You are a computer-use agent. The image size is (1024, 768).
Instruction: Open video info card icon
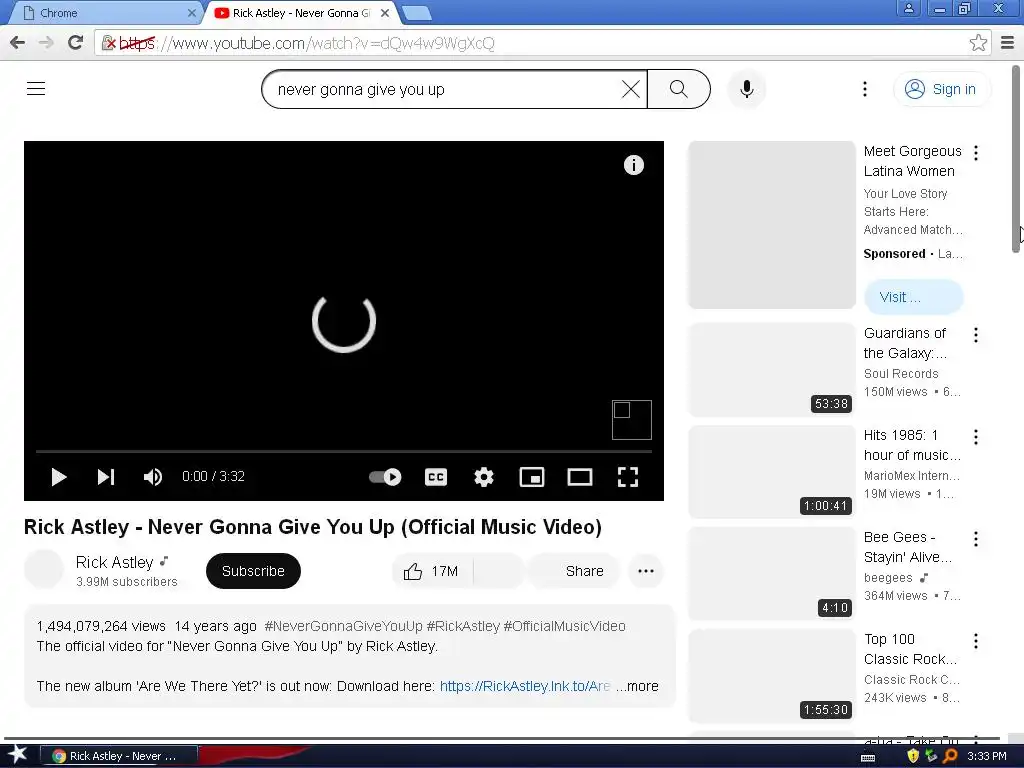[x=633, y=165]
